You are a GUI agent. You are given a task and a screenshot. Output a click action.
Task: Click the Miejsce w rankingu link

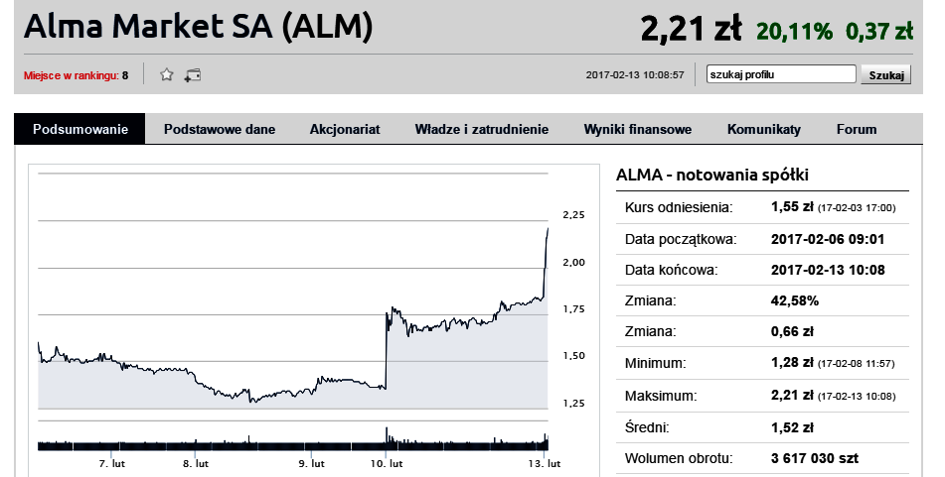tap(71, 75)
